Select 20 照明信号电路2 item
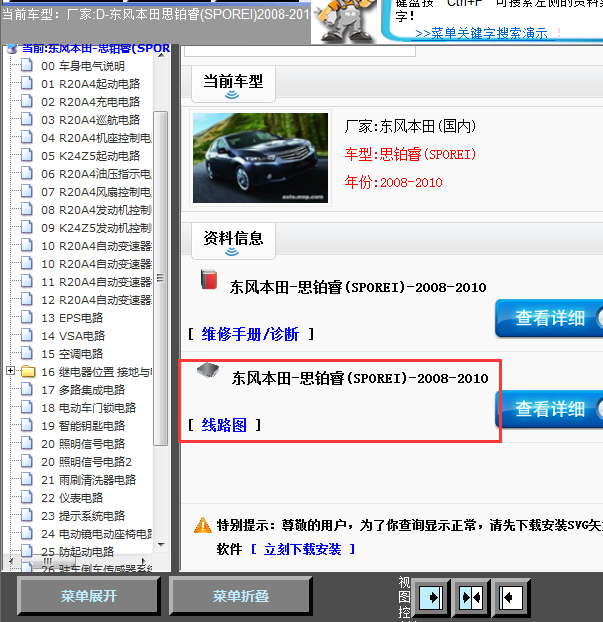The height and width of the screenshot is (622, 603). pos(86,462)
